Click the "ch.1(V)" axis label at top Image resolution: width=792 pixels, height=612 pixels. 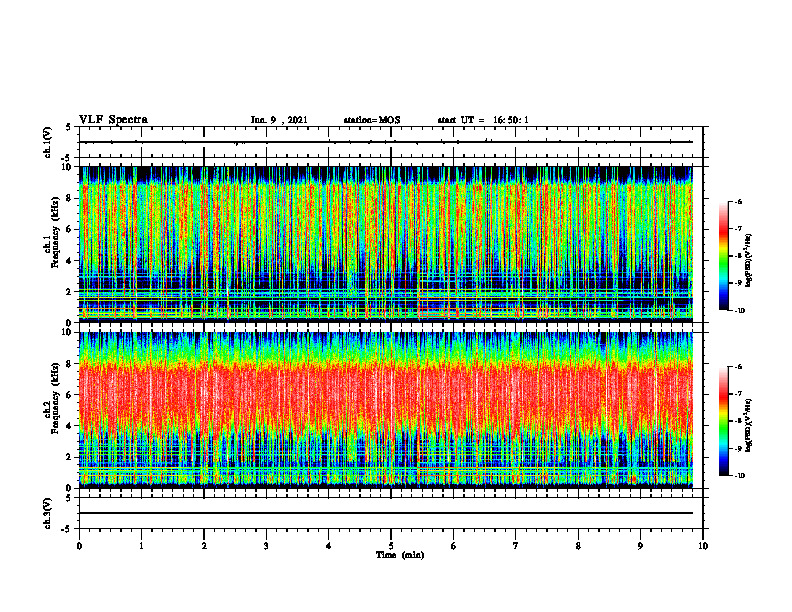(47, 142)
